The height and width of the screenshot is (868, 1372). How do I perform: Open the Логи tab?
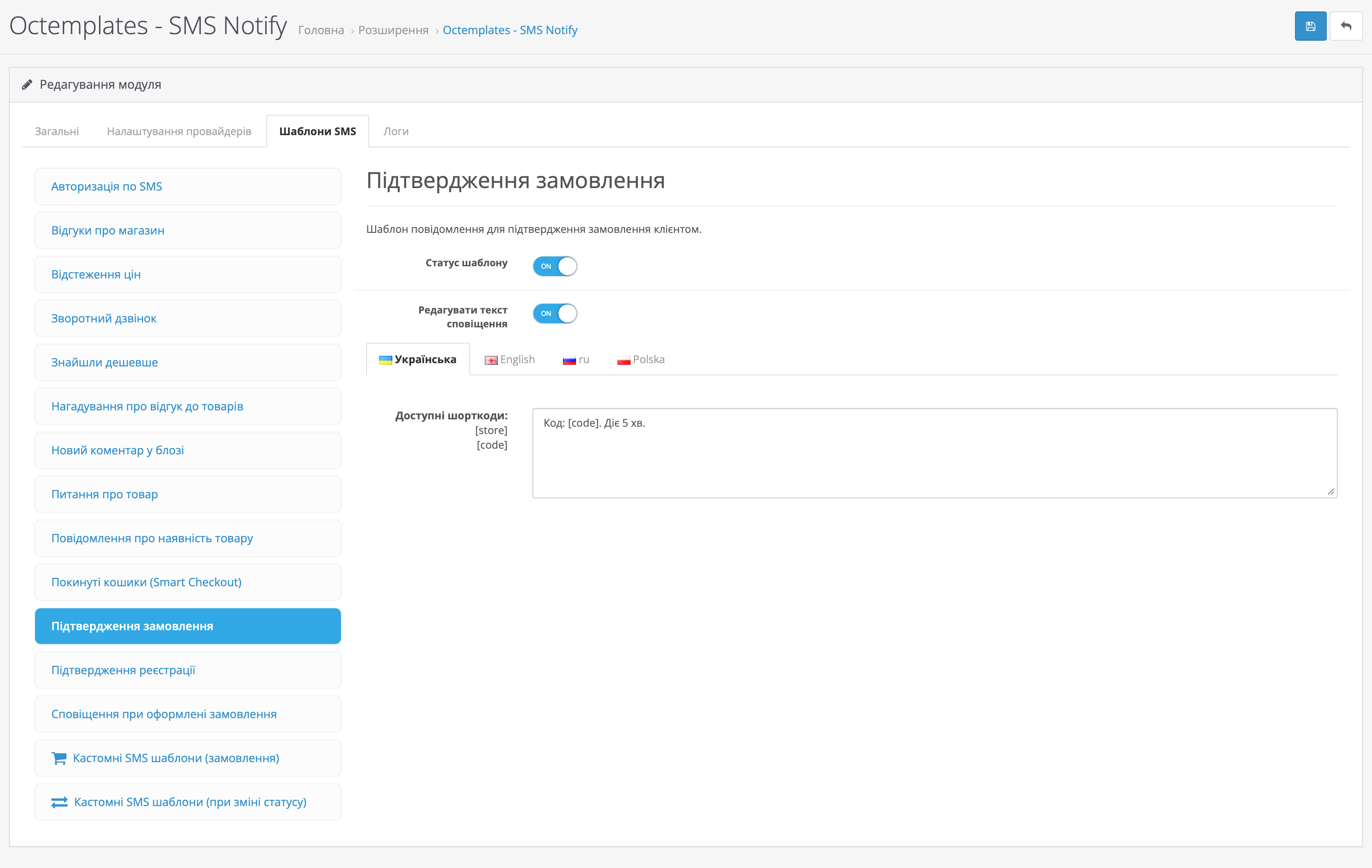point(396,132)
